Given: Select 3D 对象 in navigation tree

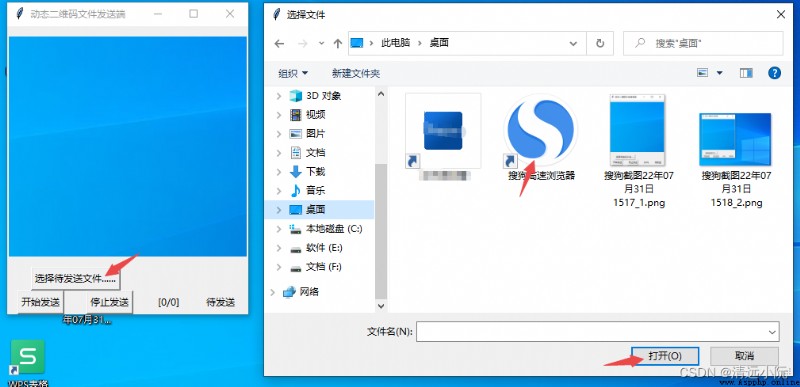Looking at the screenshot, I should click(x=315, y=95).
